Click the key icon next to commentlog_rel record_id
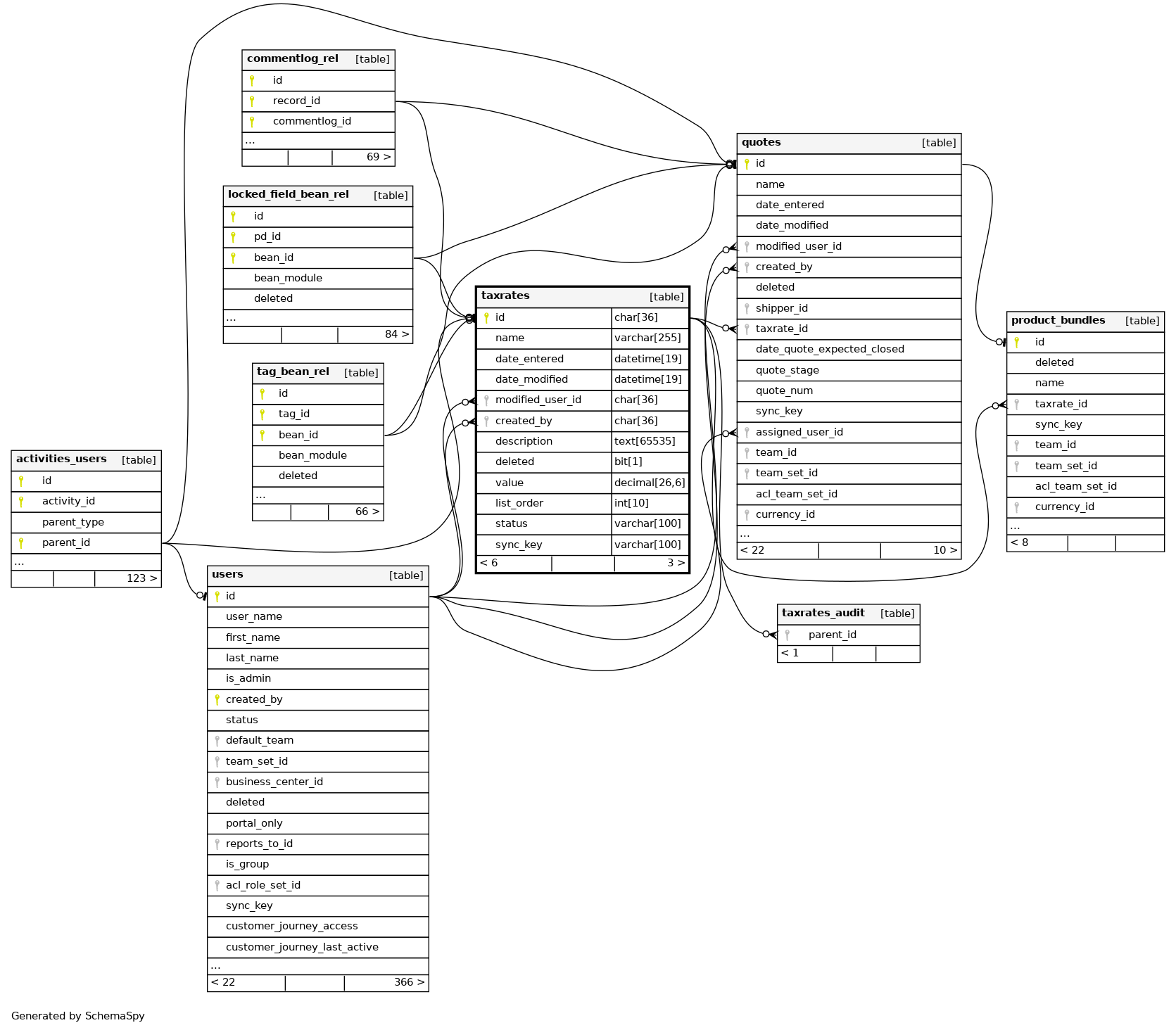 tap(252, 101)
